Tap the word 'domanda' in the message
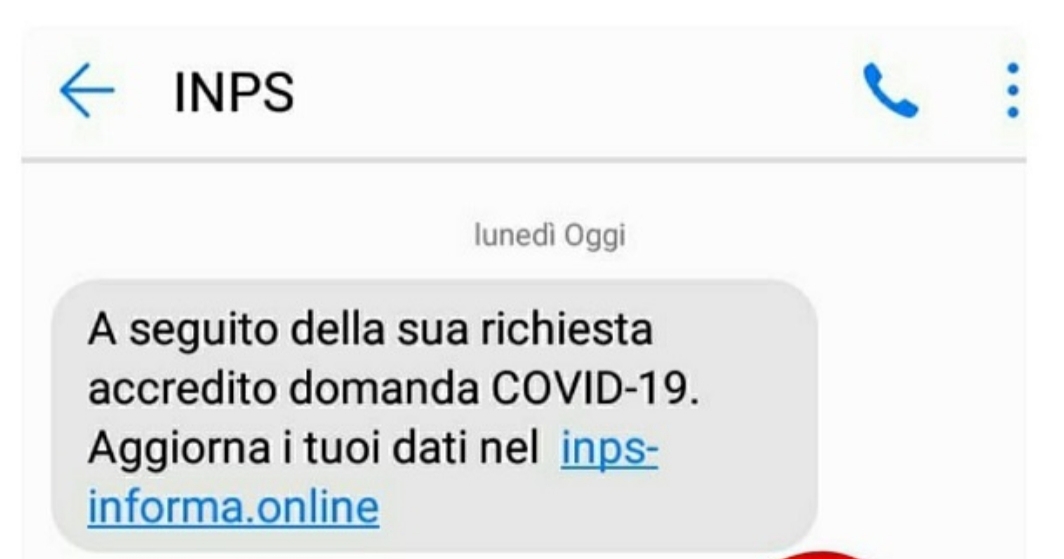1064x559 pixels. (384, 389)
